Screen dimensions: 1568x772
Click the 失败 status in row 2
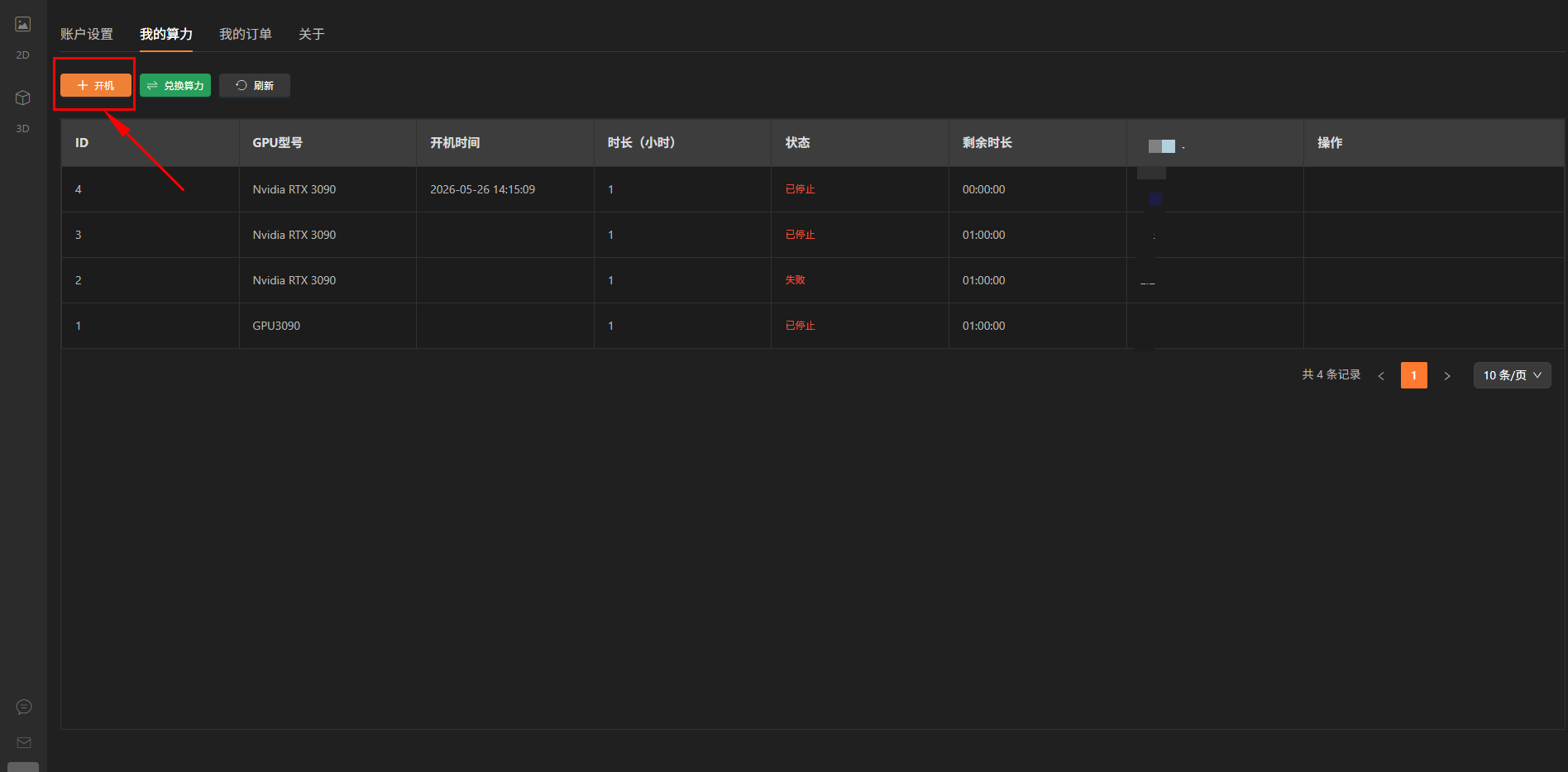pyautogui.click(x=795, y=280)
